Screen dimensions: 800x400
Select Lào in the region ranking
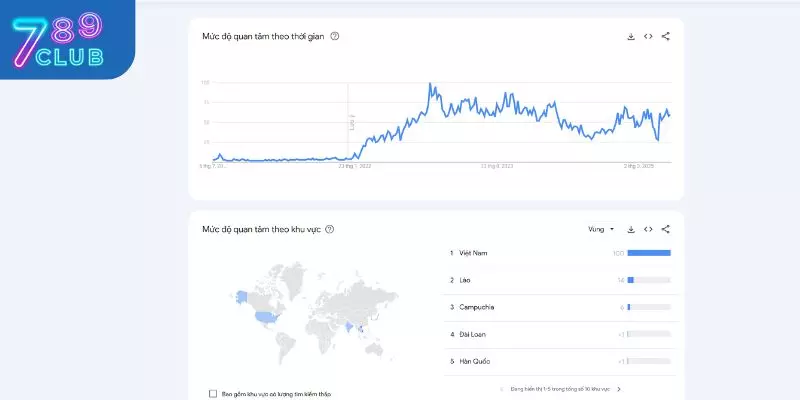pyautogui.click(x=465, y=280)
